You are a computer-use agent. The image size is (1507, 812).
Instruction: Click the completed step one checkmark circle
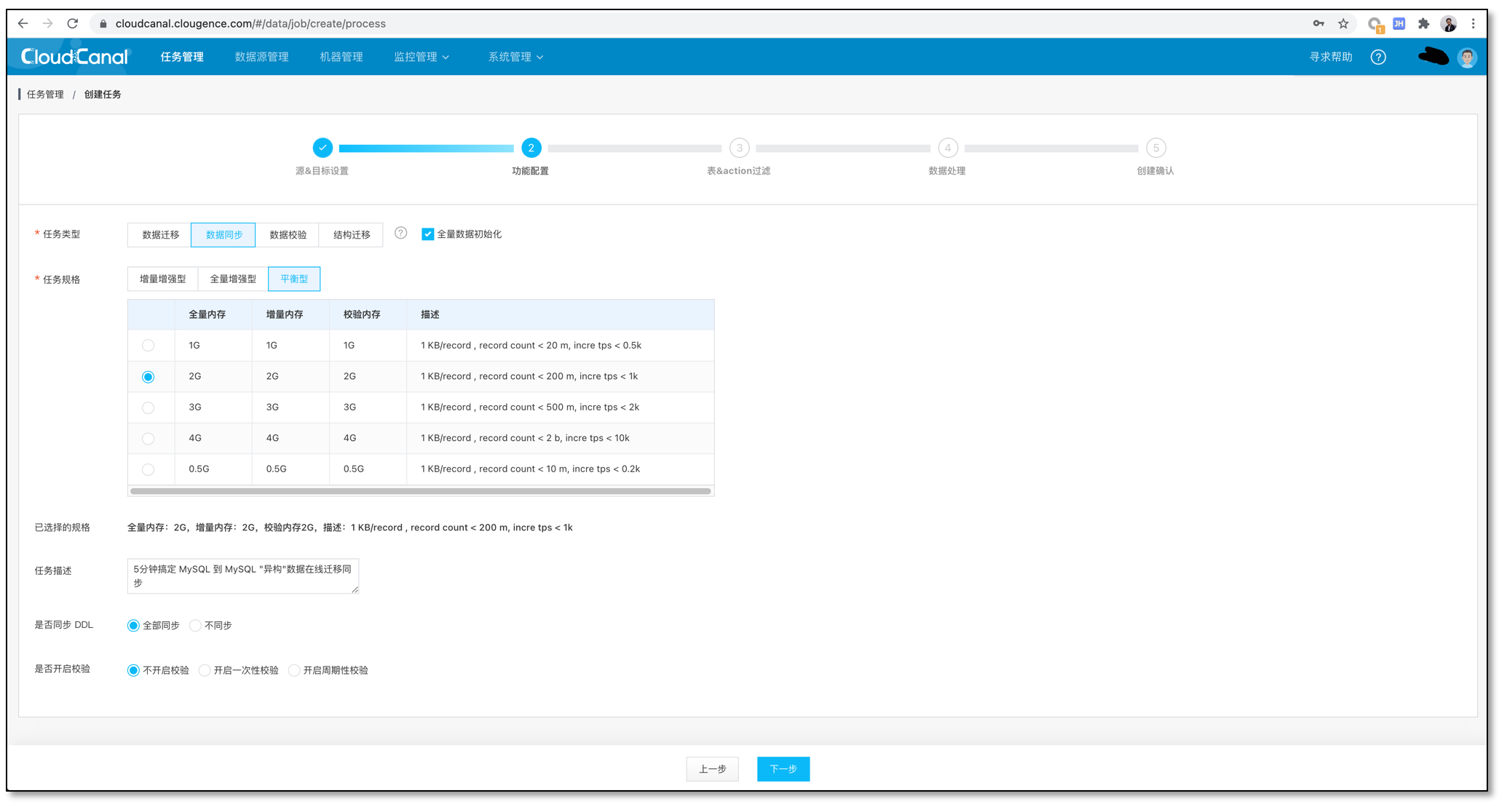[323, 148]
